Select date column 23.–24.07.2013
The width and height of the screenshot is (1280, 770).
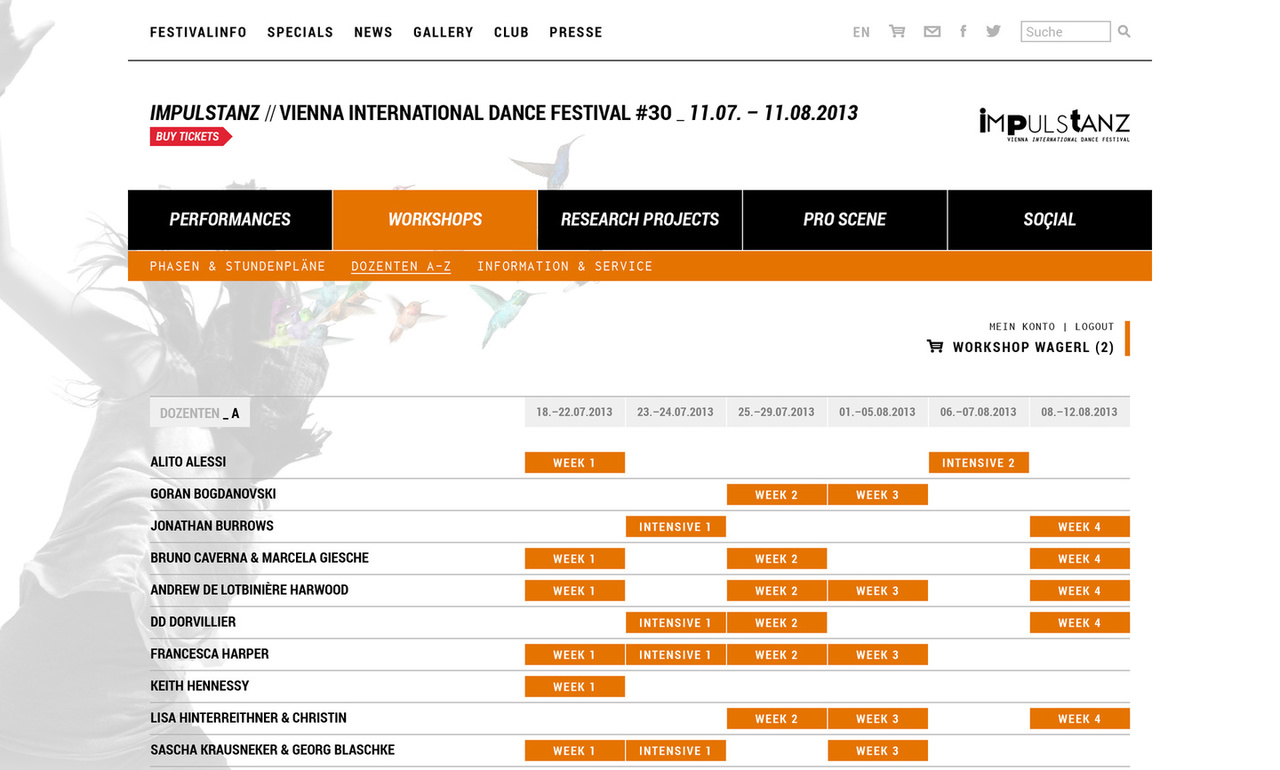[x=675, y=412]
